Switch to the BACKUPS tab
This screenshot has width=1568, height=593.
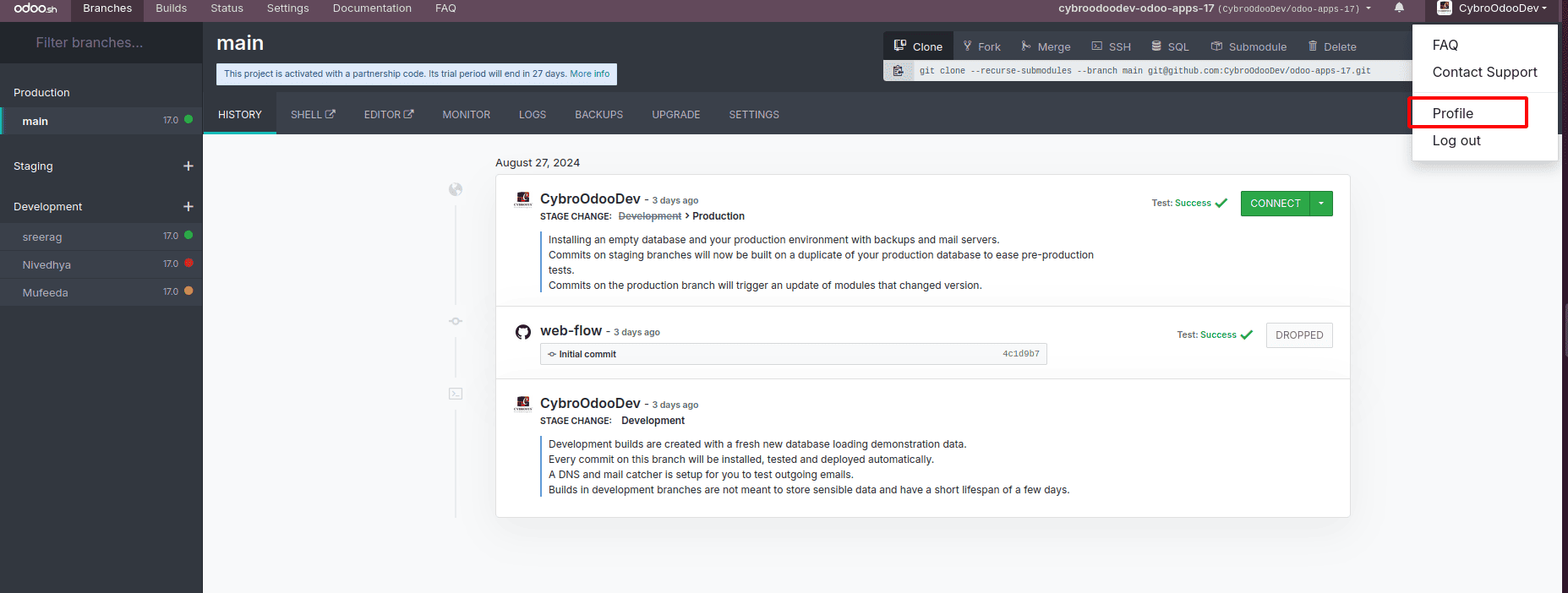pos(599,115)
